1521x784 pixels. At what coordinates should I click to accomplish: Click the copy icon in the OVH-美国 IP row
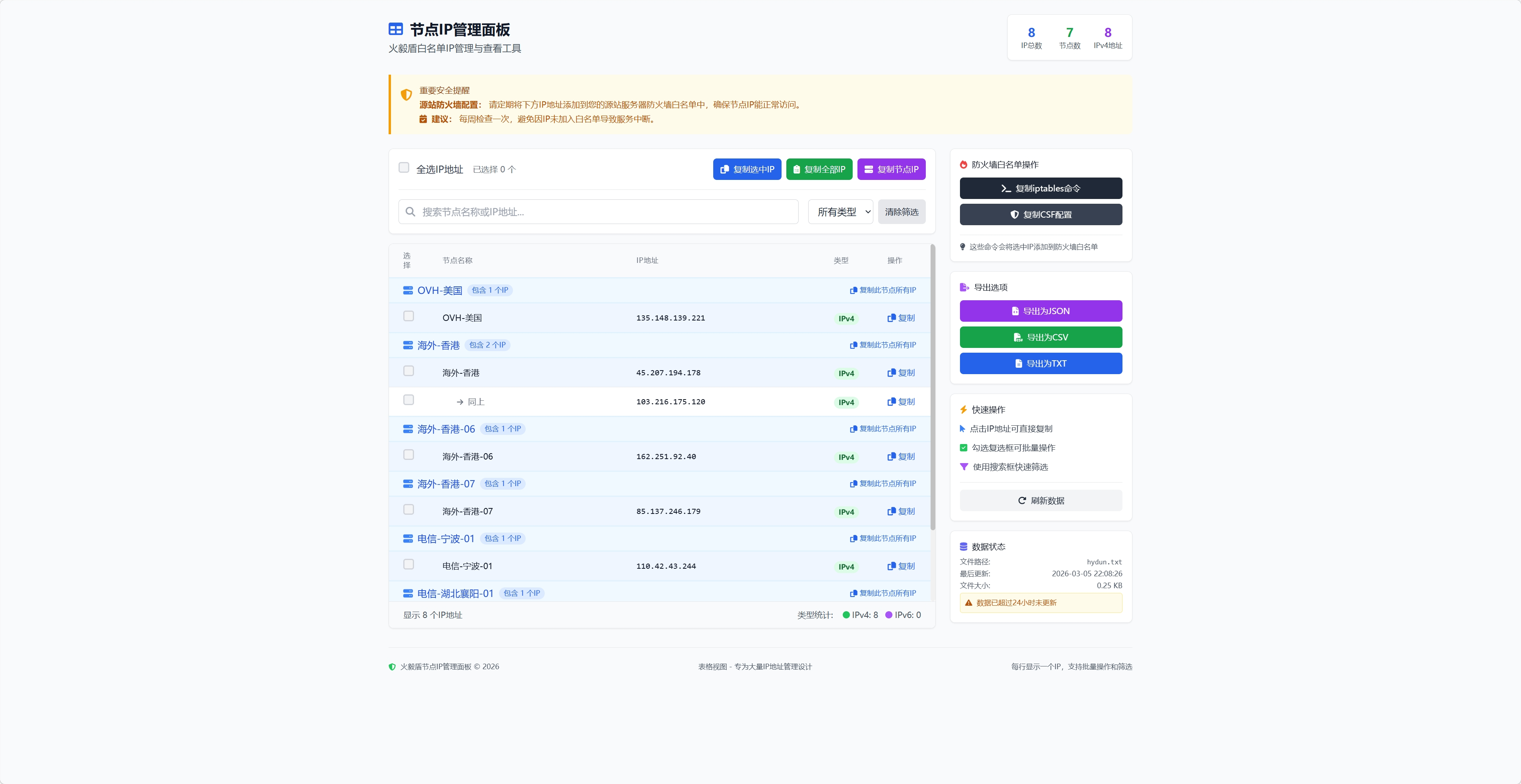click(892, 318)
